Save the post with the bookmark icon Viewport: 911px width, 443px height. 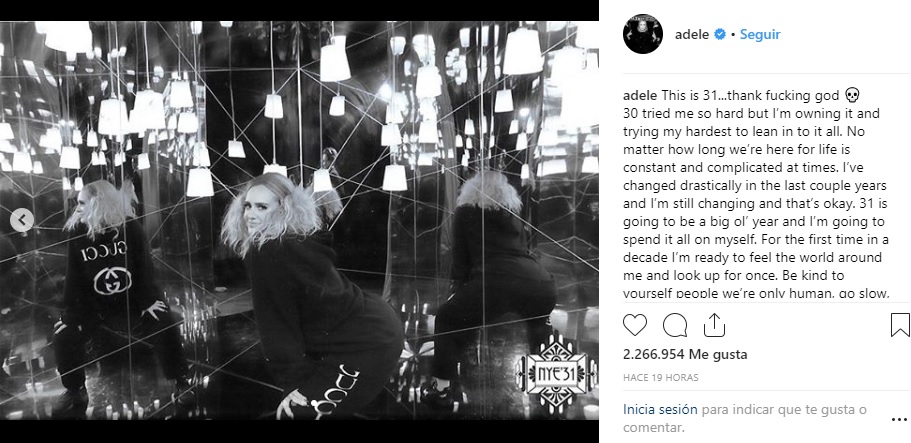coord(899,325)
